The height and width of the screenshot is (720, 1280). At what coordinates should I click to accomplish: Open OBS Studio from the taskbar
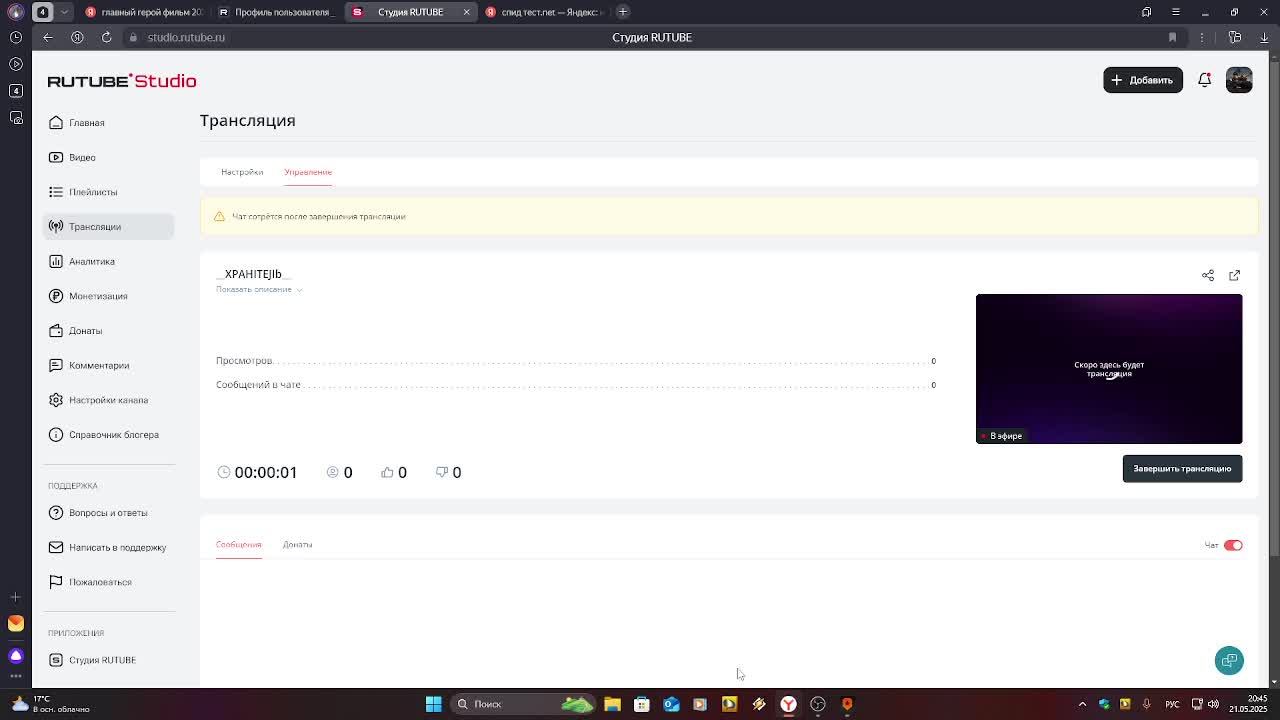[818, 704]
